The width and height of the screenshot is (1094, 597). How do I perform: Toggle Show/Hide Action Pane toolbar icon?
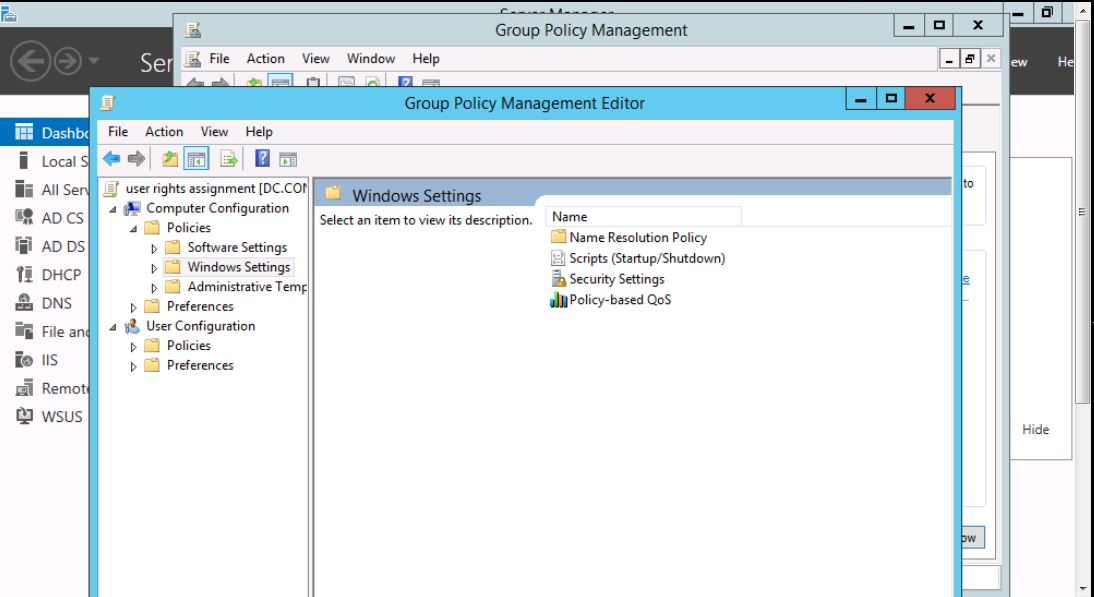coord(288,158)
